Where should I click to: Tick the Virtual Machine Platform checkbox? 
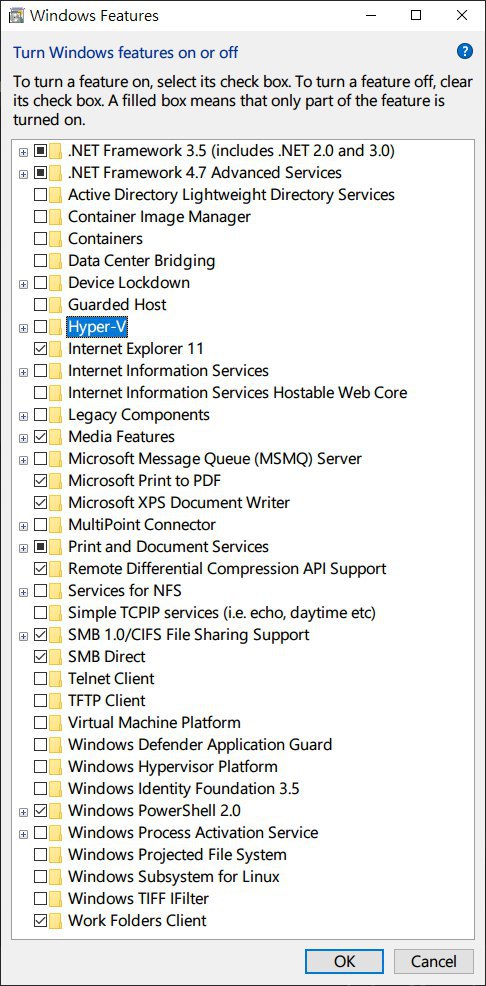pos(40,723)
